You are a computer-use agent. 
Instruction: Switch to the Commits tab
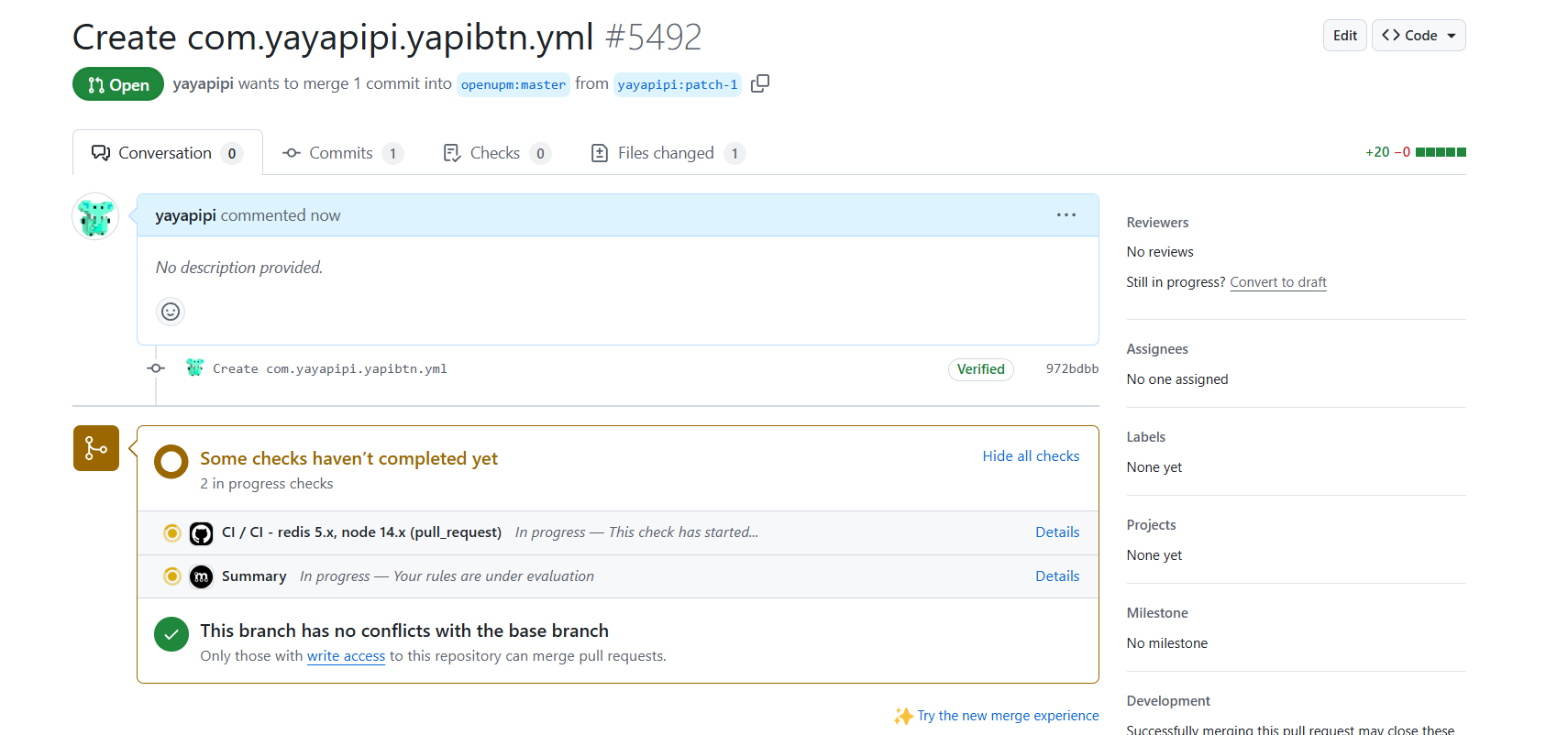pos(341,153)
